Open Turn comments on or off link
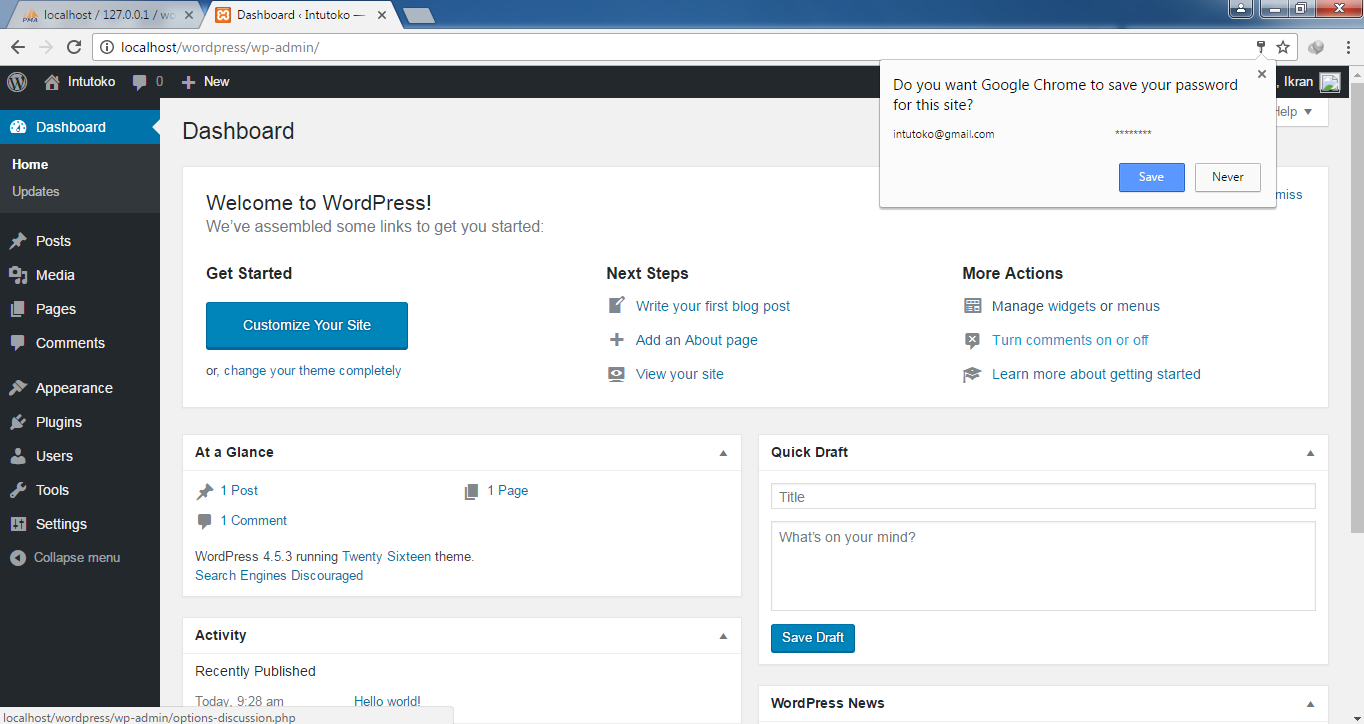1364x724 pixels. pos(1070,340)
